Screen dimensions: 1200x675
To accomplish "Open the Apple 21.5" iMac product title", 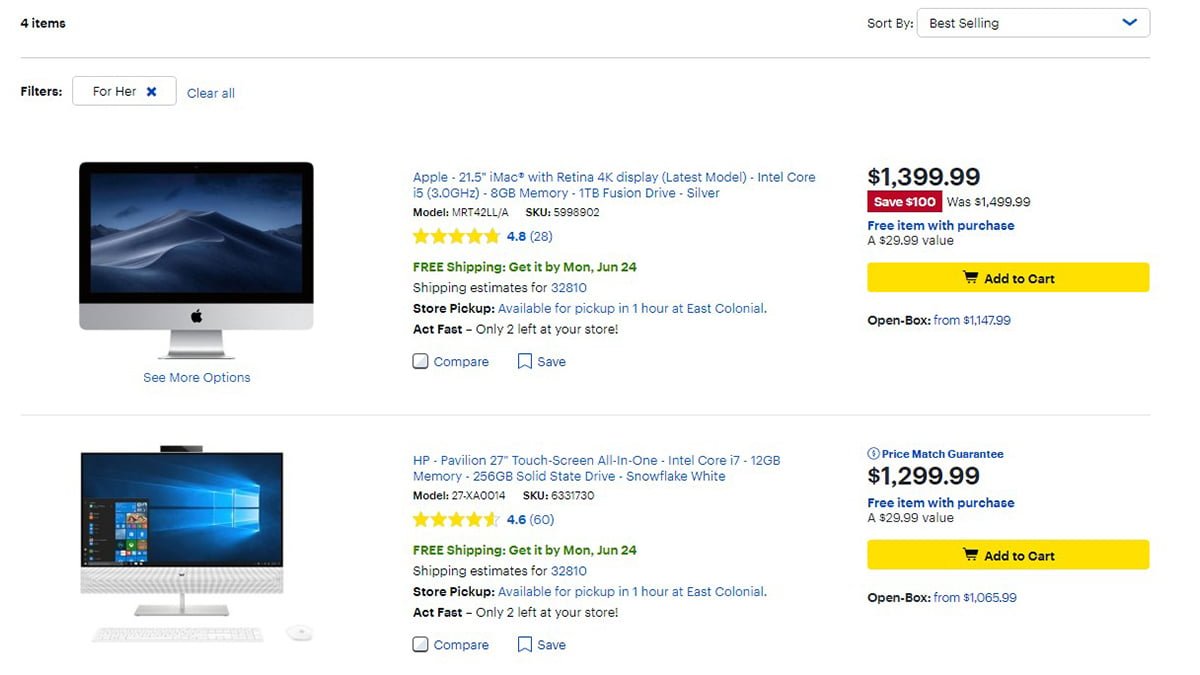I will [613, 185].
